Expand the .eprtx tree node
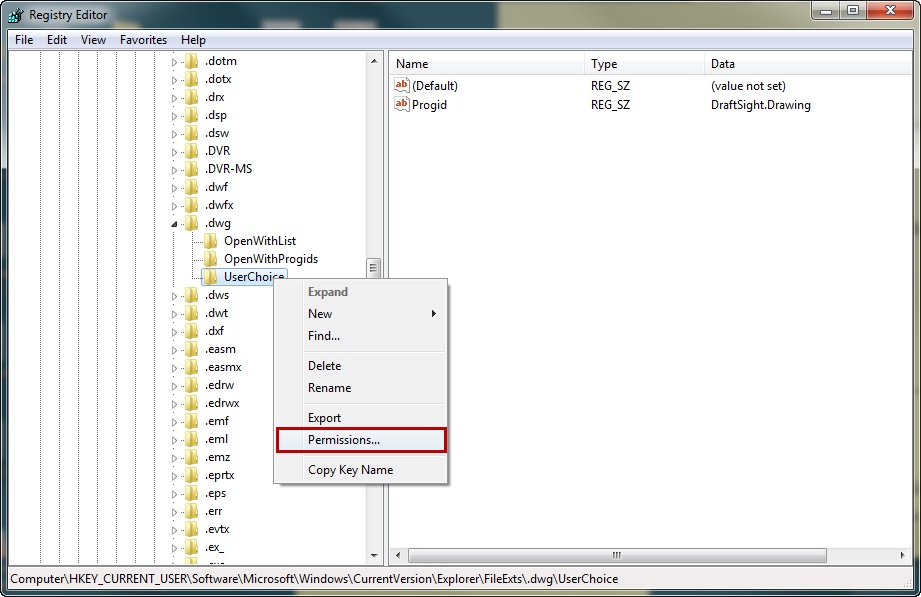The image size is (921, 597). tap(174, 476)
